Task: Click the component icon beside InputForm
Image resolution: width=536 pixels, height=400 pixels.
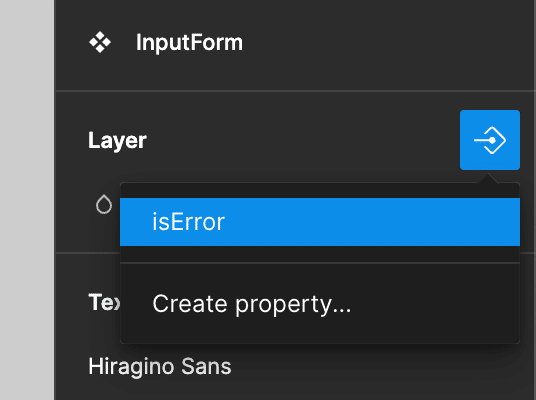Action: point(100,42)
